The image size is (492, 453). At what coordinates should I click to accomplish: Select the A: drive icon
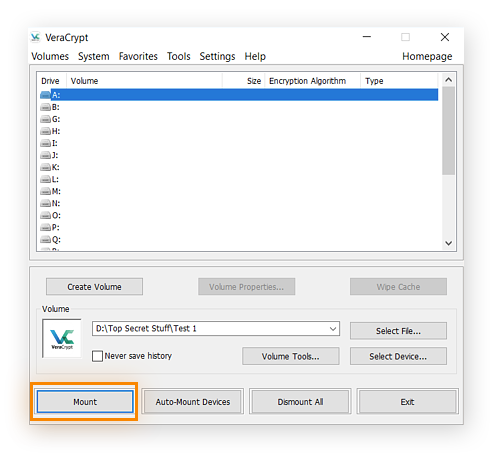45,95
